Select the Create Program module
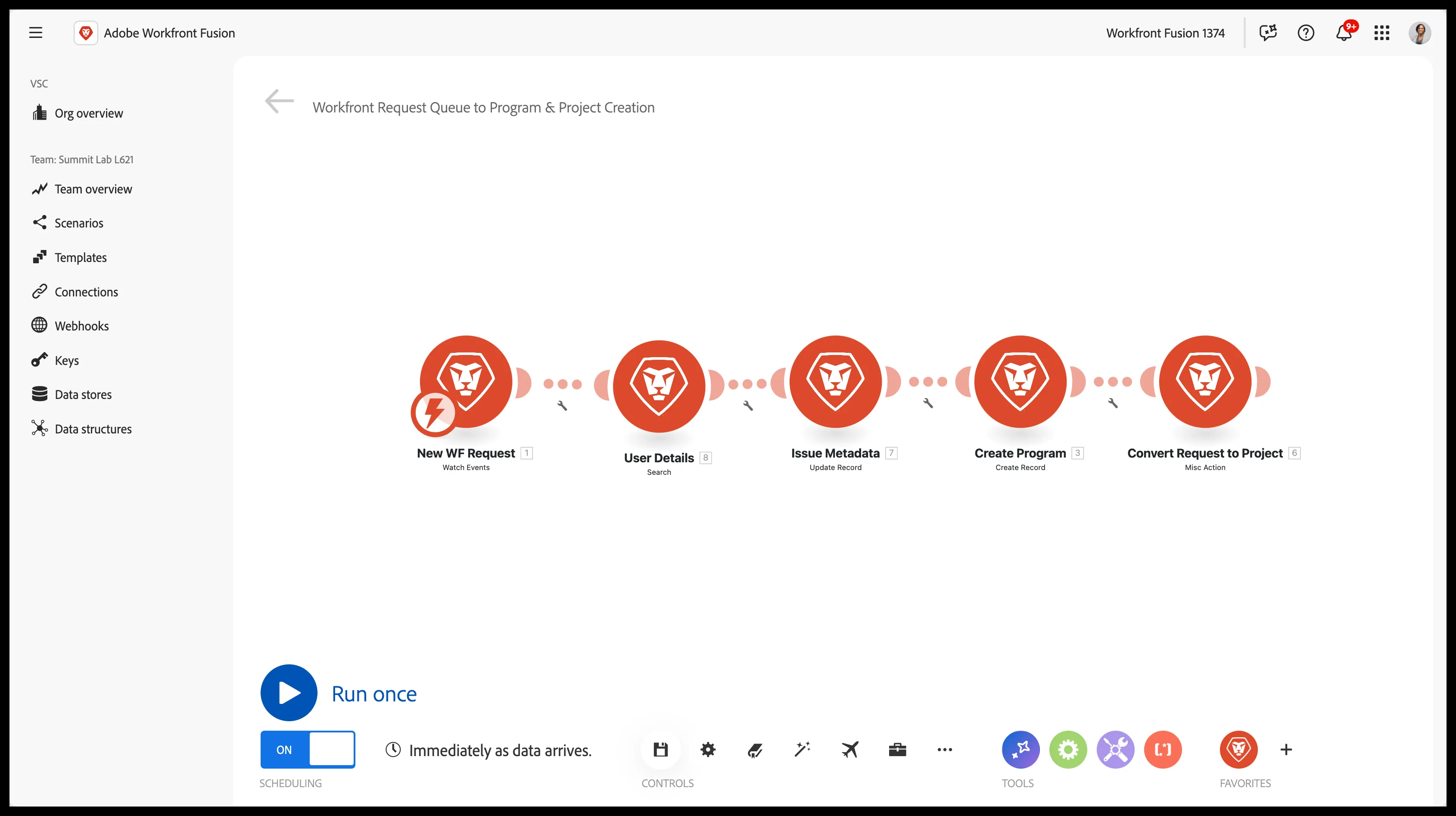The height and width of the screenshot is (816, 1456). pyautogui.click(x=1020, y=382)
